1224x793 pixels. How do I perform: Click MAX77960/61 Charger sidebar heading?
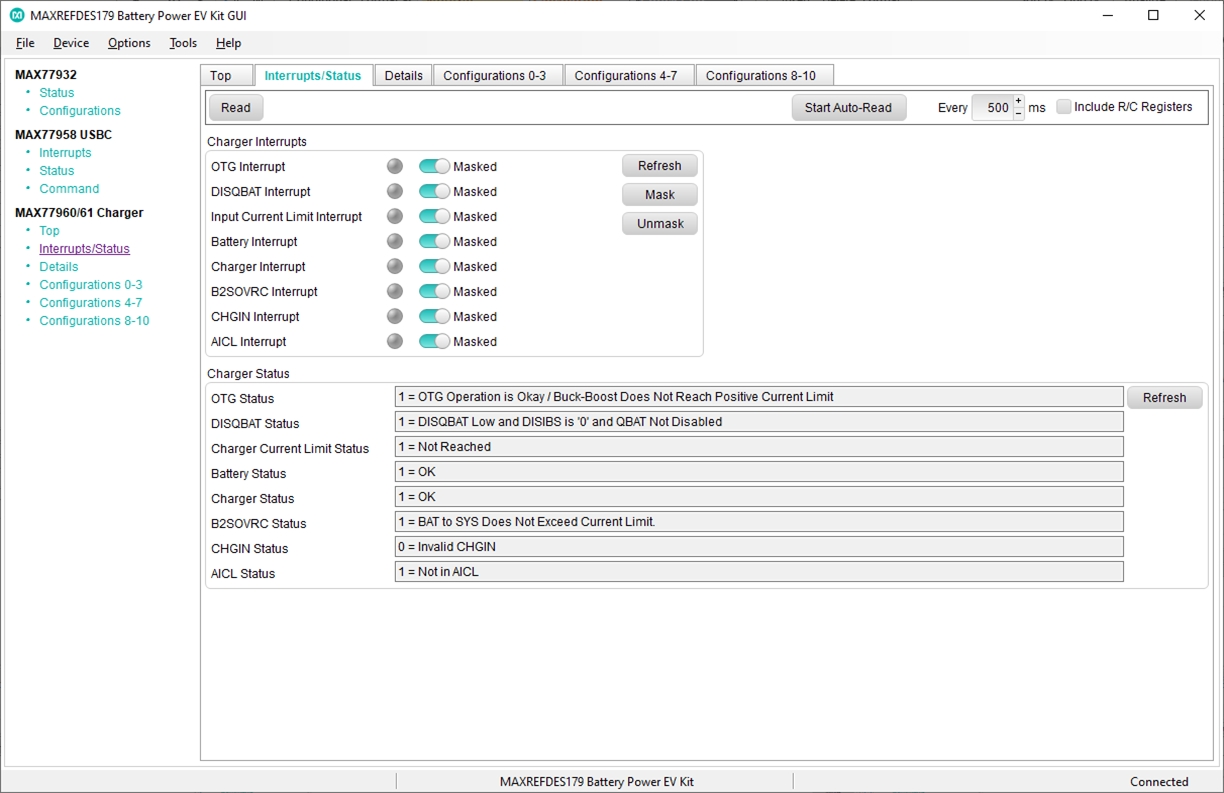(x=79, y=213)
